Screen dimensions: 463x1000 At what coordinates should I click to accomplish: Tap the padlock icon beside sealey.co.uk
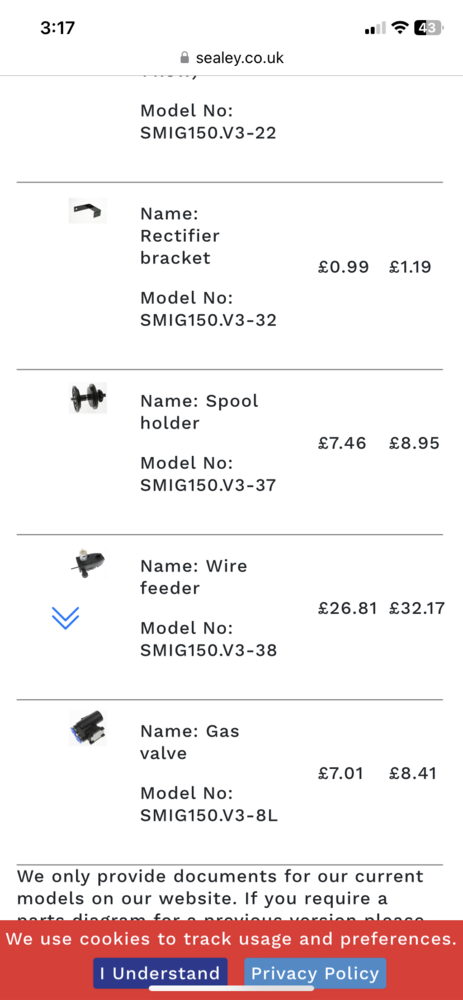pyautogui.click(x=185, y=58)
